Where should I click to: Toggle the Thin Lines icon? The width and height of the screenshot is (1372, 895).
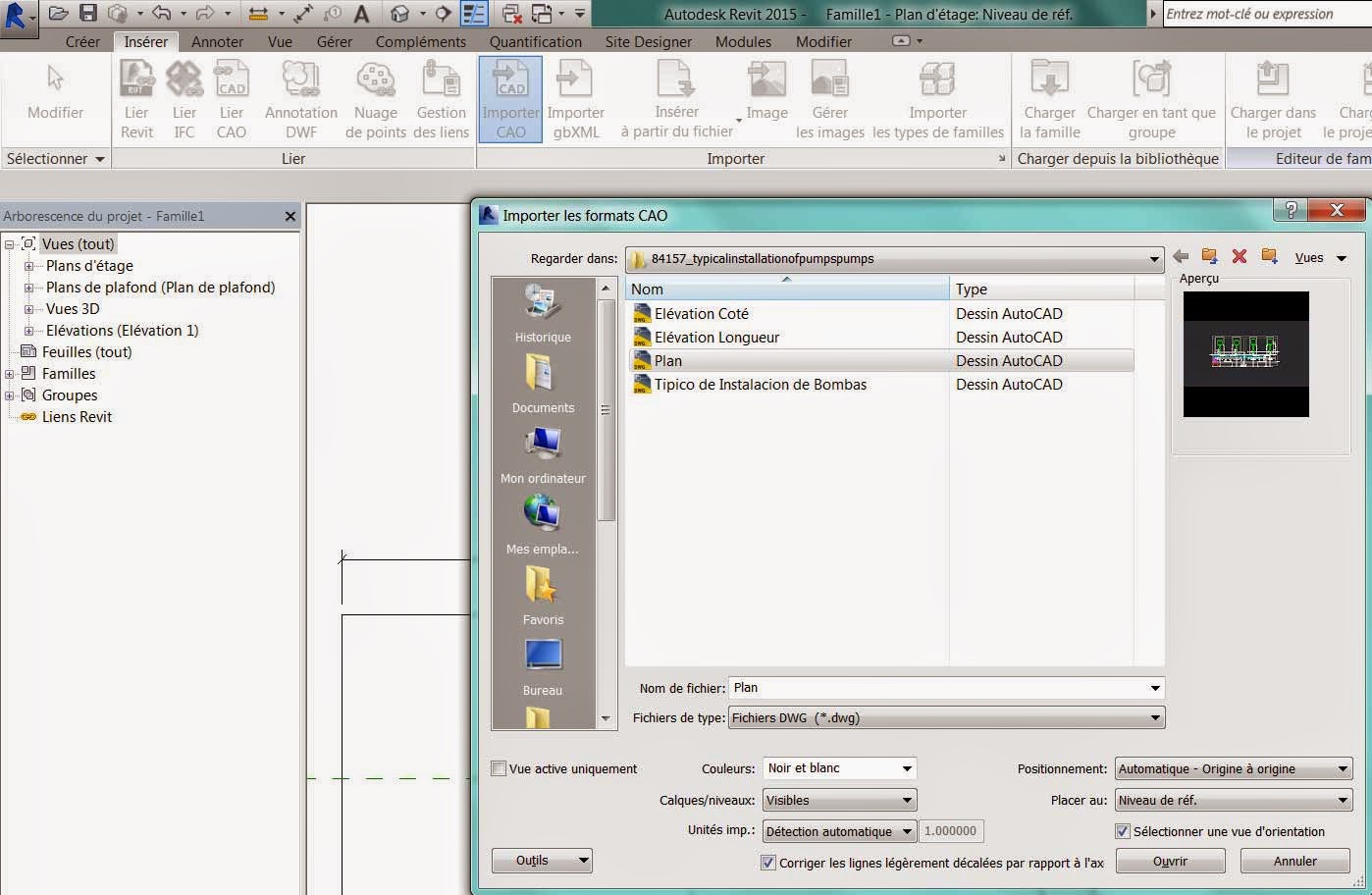tap(474, 14)
